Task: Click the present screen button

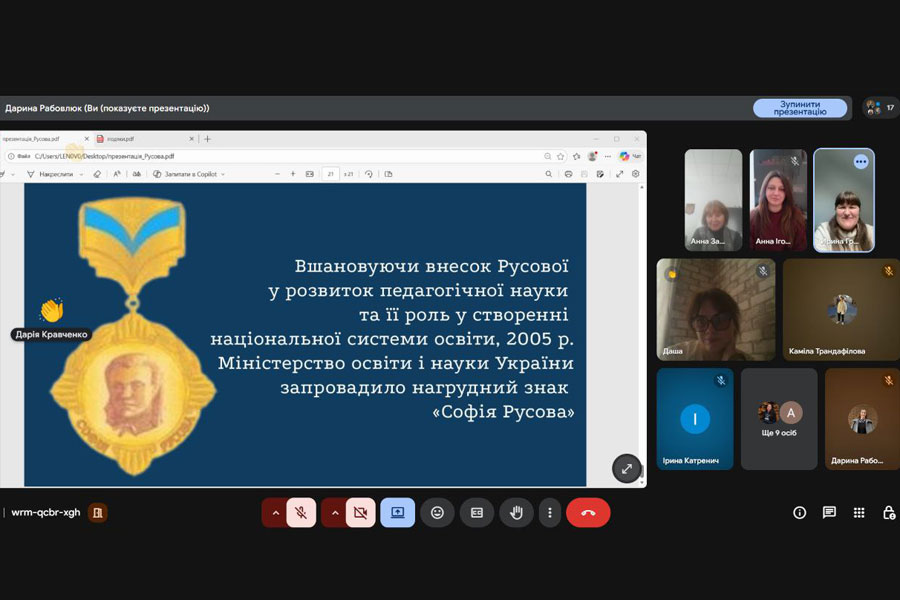Action: click(x=397, y=512)
